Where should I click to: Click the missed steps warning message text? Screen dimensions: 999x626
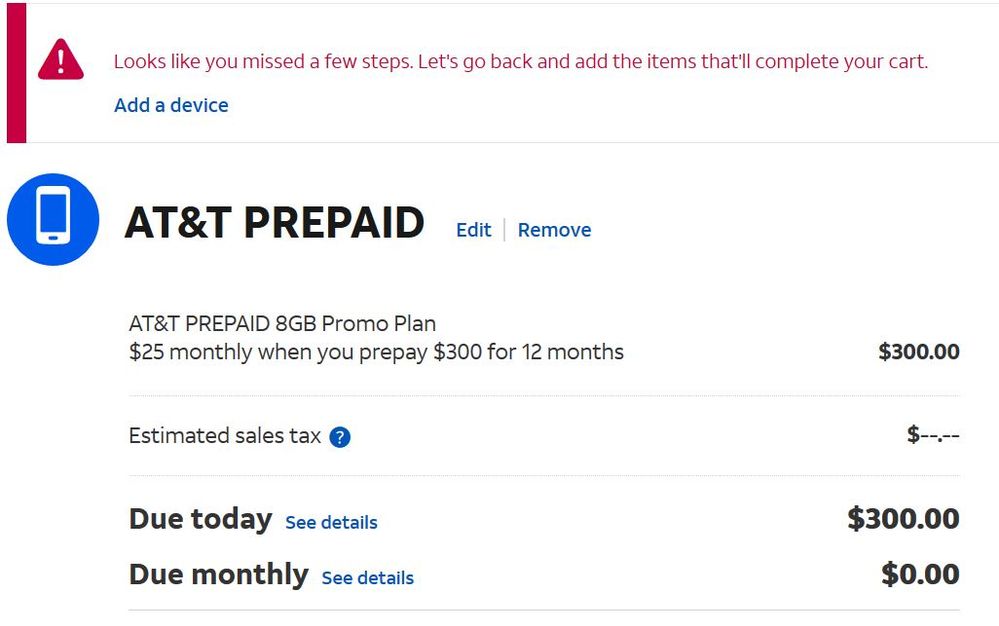point(520,62)
